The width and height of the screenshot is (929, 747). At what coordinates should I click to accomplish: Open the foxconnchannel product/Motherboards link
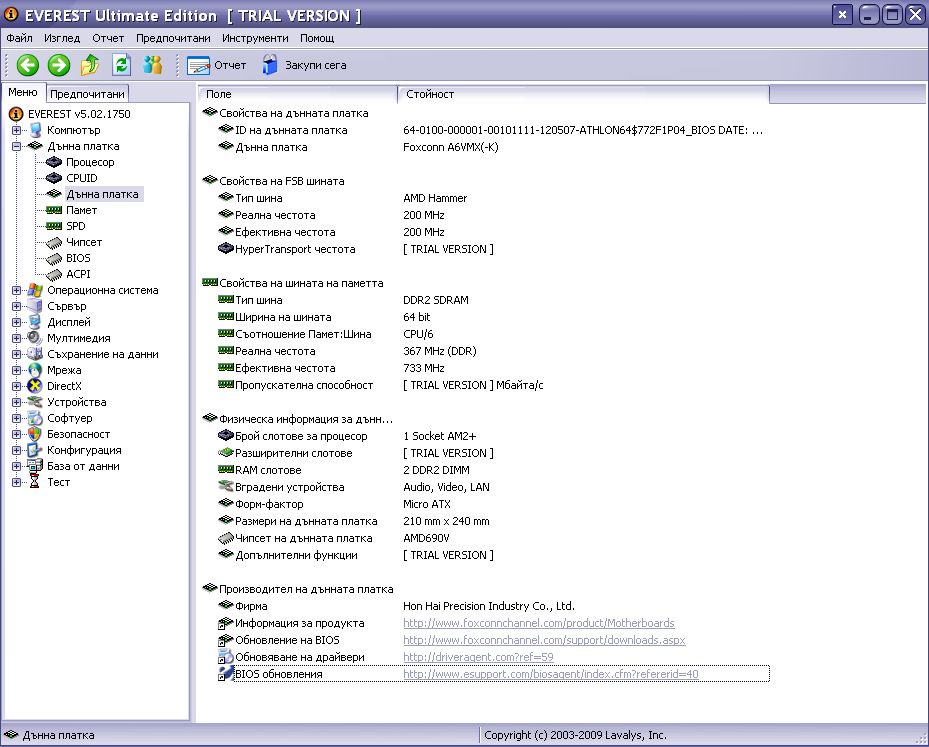[x=539, y=623]
